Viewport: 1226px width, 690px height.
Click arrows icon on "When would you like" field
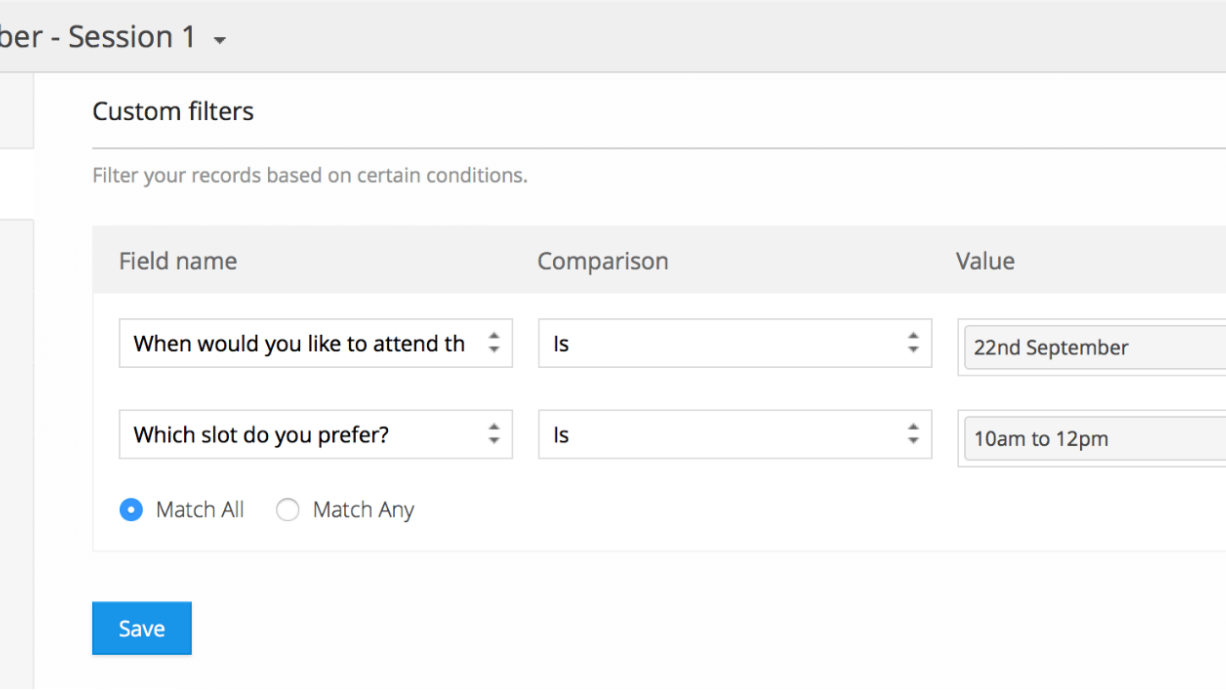[494, 343]
